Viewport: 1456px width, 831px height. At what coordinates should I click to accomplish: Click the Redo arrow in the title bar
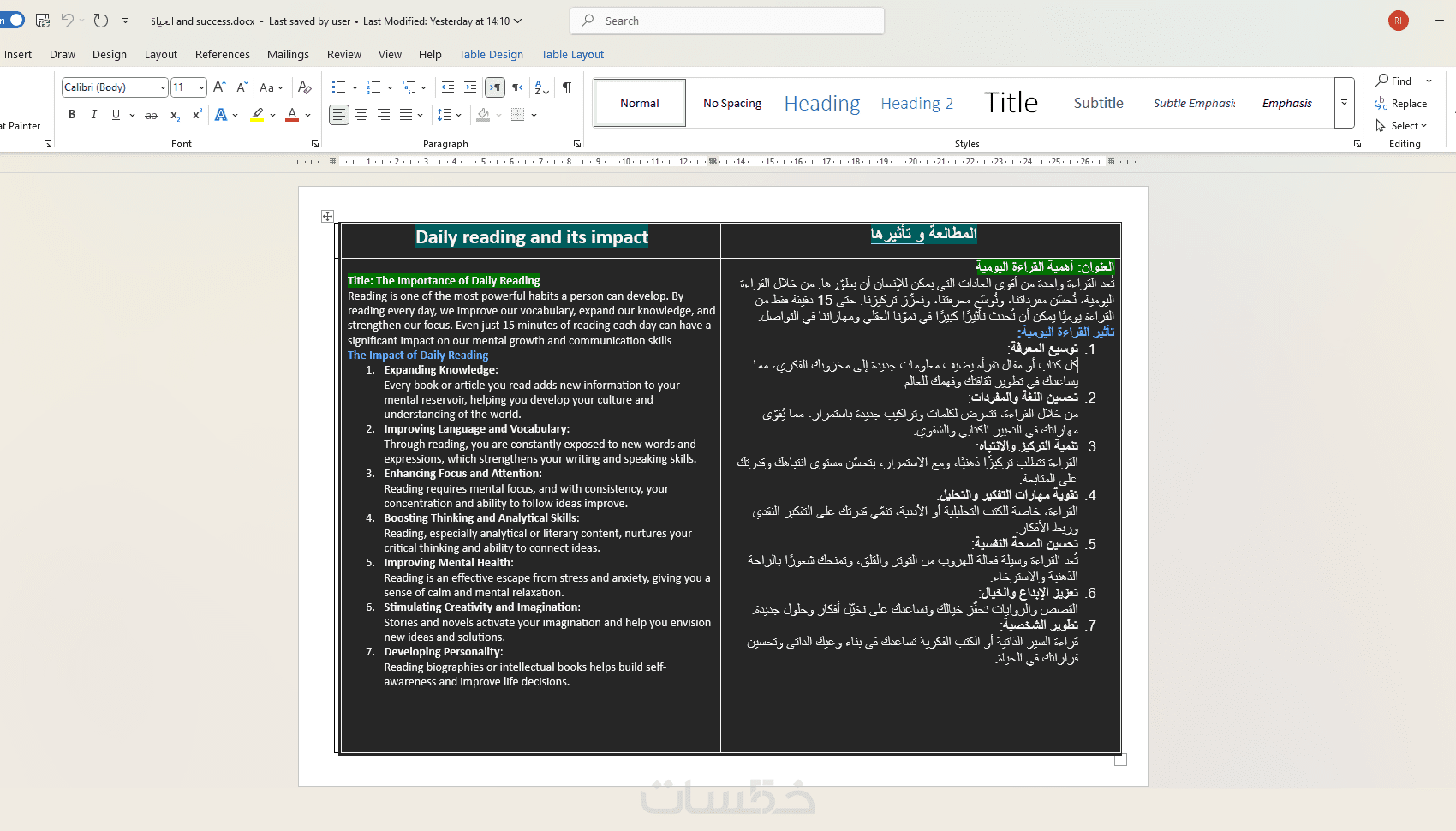101,21
